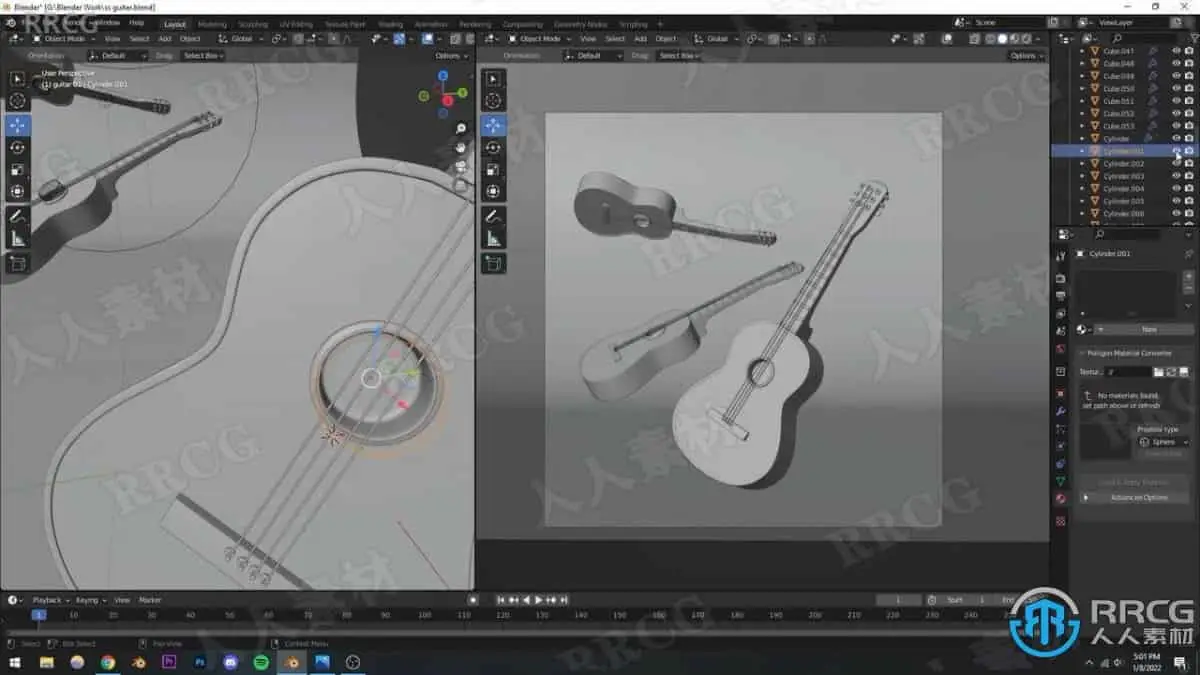The height and width of the screenshot is (675, 1200).
Task: Open the right viewport Object Mode dropdown
Action: pyautogui.click(x=538, y=39)
